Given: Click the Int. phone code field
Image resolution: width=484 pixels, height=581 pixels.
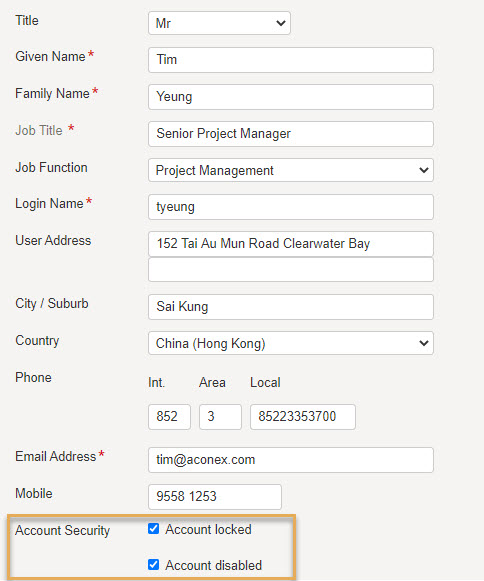Looking at the screenshot, I should [169, 417].
